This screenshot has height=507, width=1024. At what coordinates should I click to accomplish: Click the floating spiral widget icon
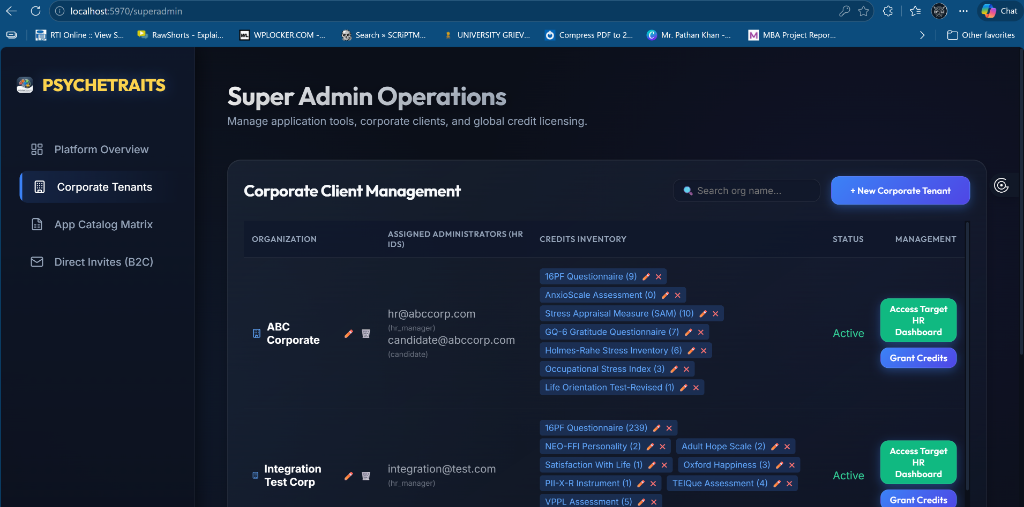pos(1000,186)
